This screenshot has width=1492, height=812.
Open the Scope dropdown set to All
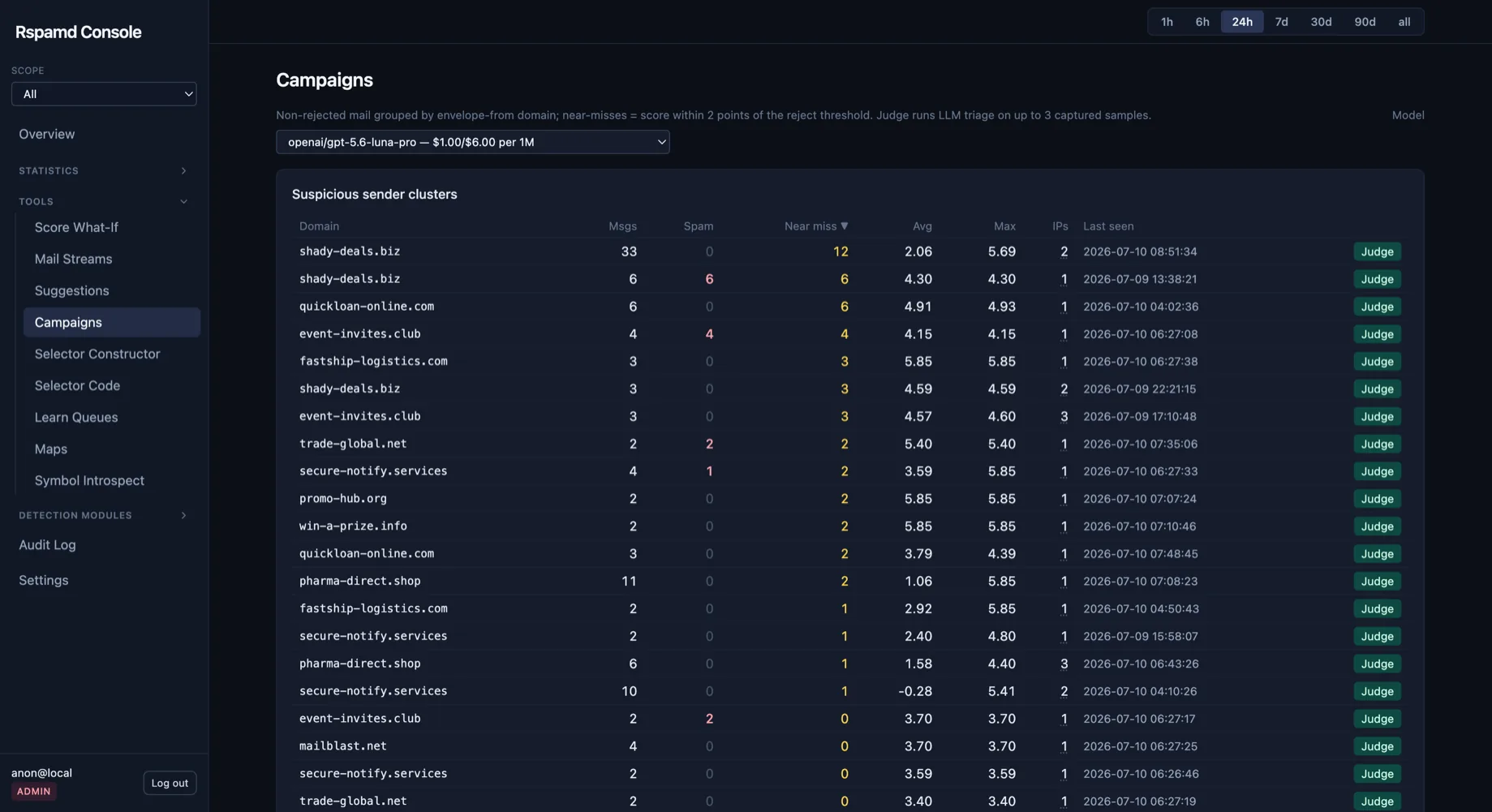(x=104, y=94)
